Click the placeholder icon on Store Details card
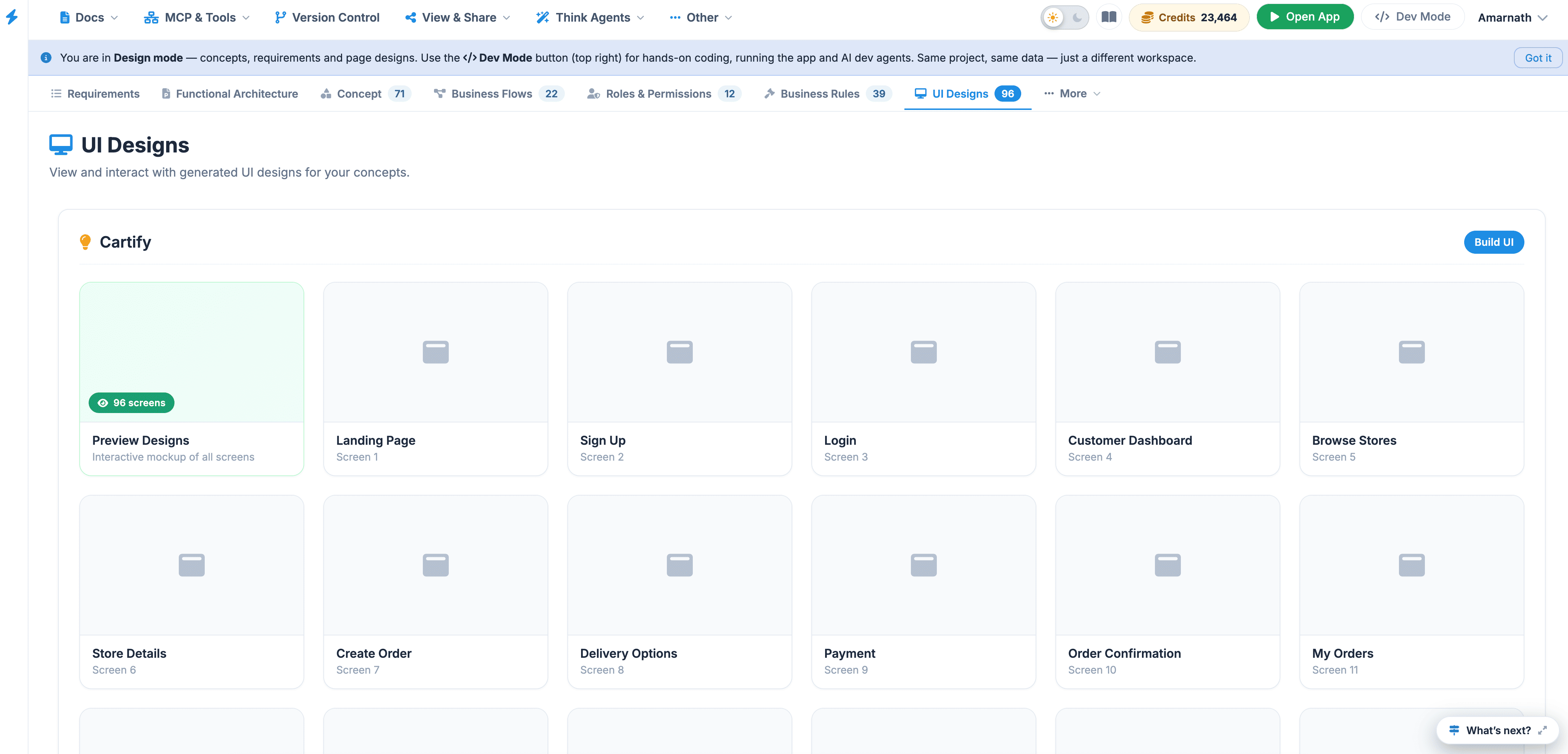The image size is (1568, 754). [192, 565]
